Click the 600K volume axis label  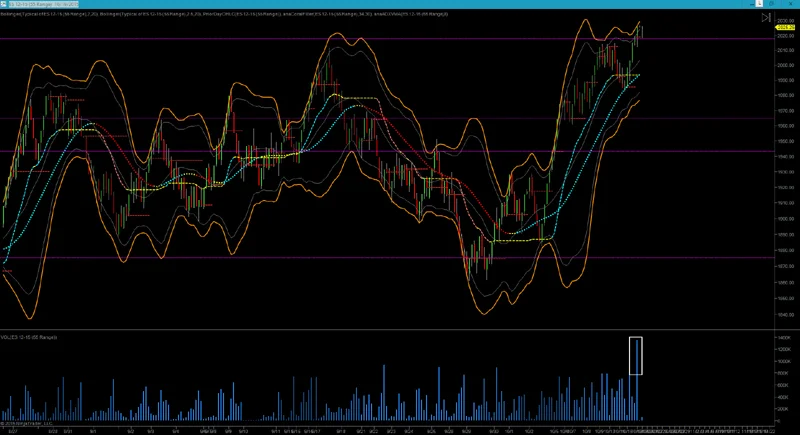tap(784, 385)
